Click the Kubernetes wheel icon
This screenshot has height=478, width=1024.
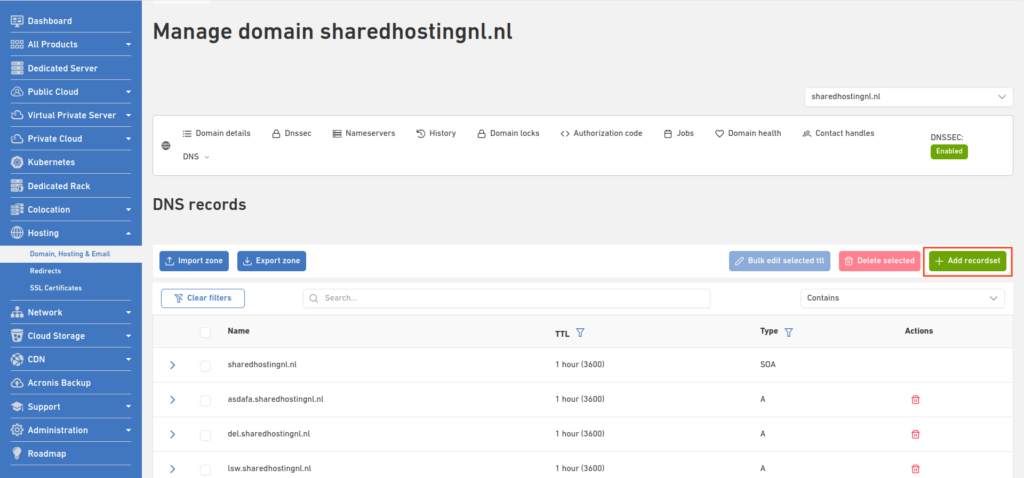tap(17, 162)
